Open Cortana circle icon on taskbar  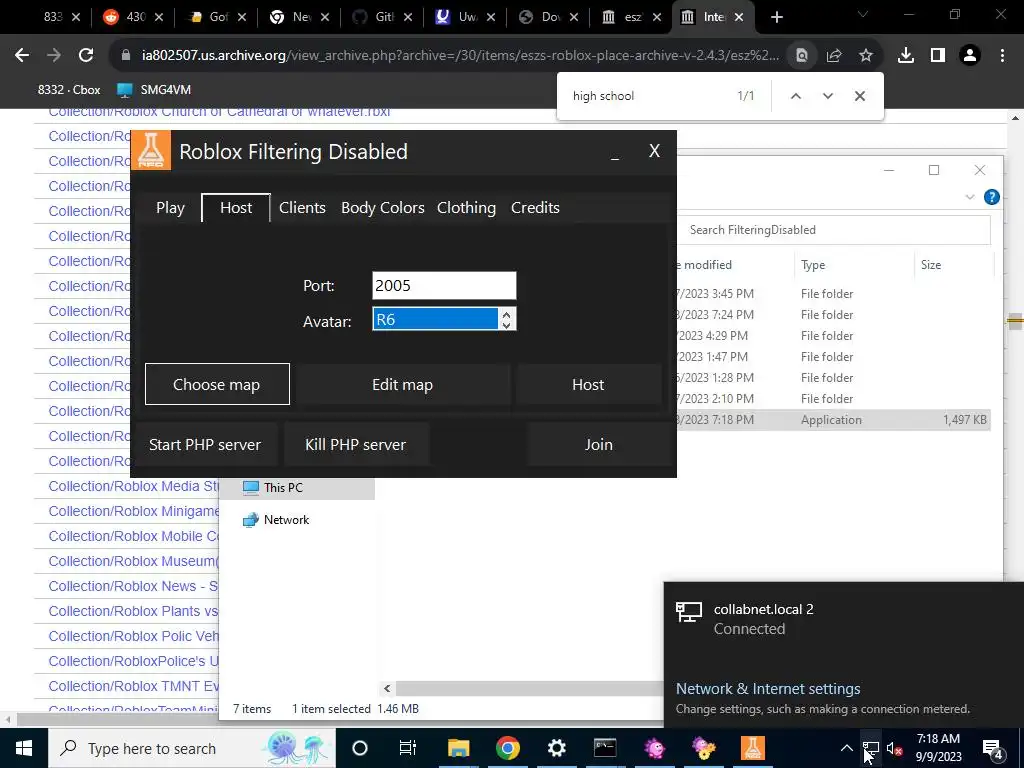click(360, 748)
